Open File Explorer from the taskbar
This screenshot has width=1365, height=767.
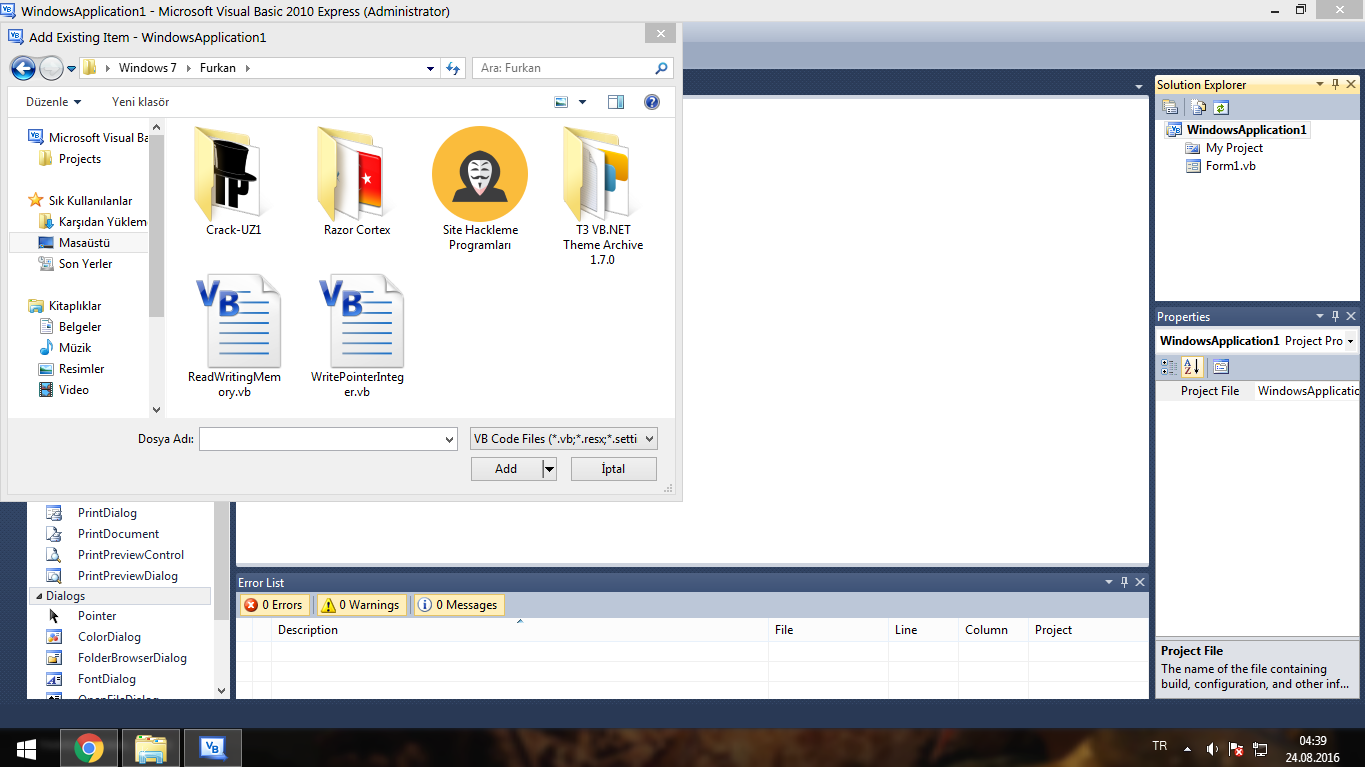click(x=151, y=748)
